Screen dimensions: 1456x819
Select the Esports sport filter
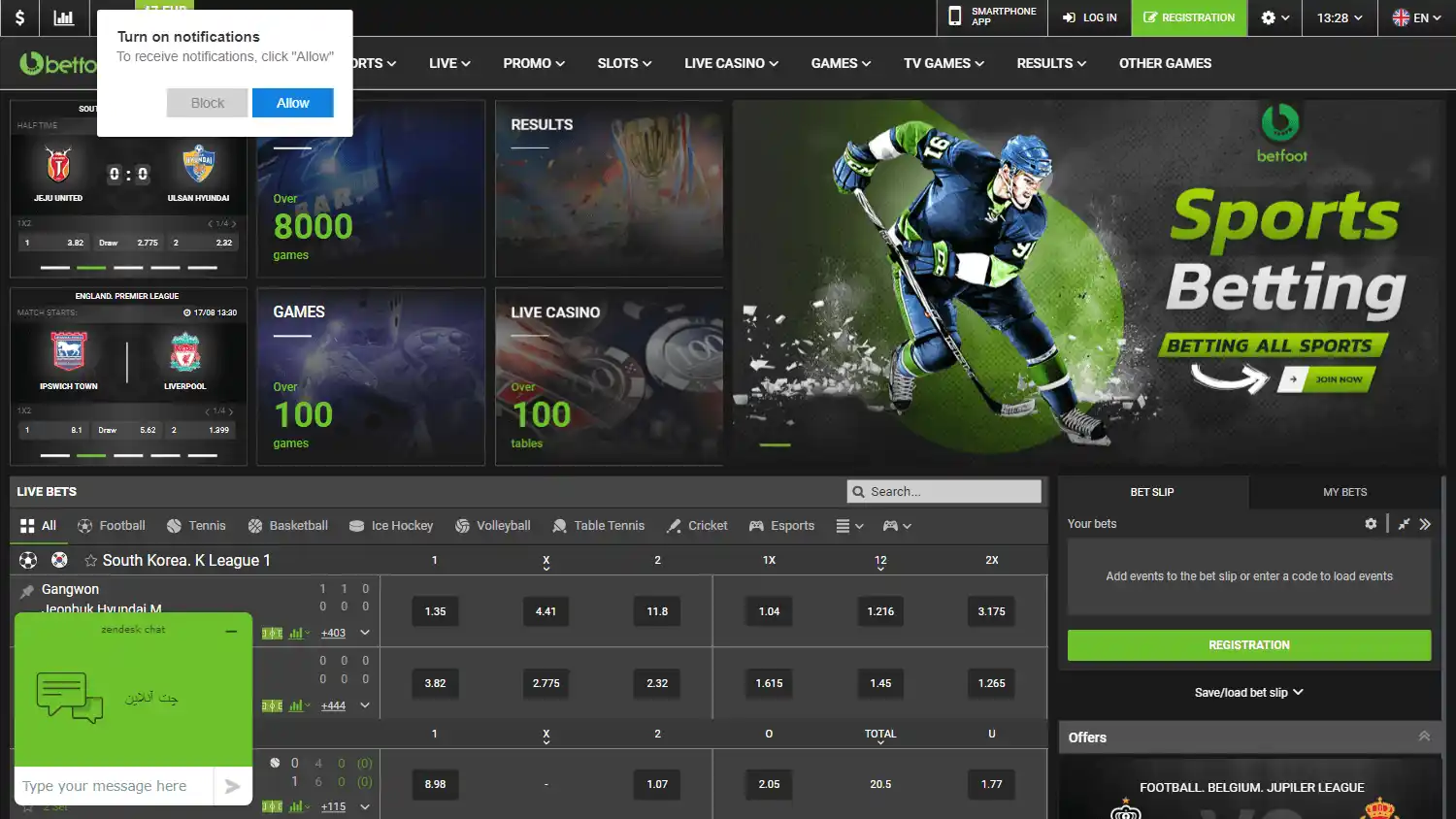pos(781,526)
